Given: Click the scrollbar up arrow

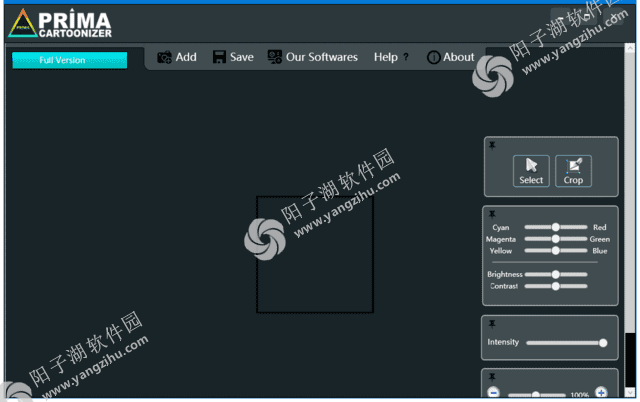Looking at the screenshot, I should pyautogui.click(x=630, y=48).
